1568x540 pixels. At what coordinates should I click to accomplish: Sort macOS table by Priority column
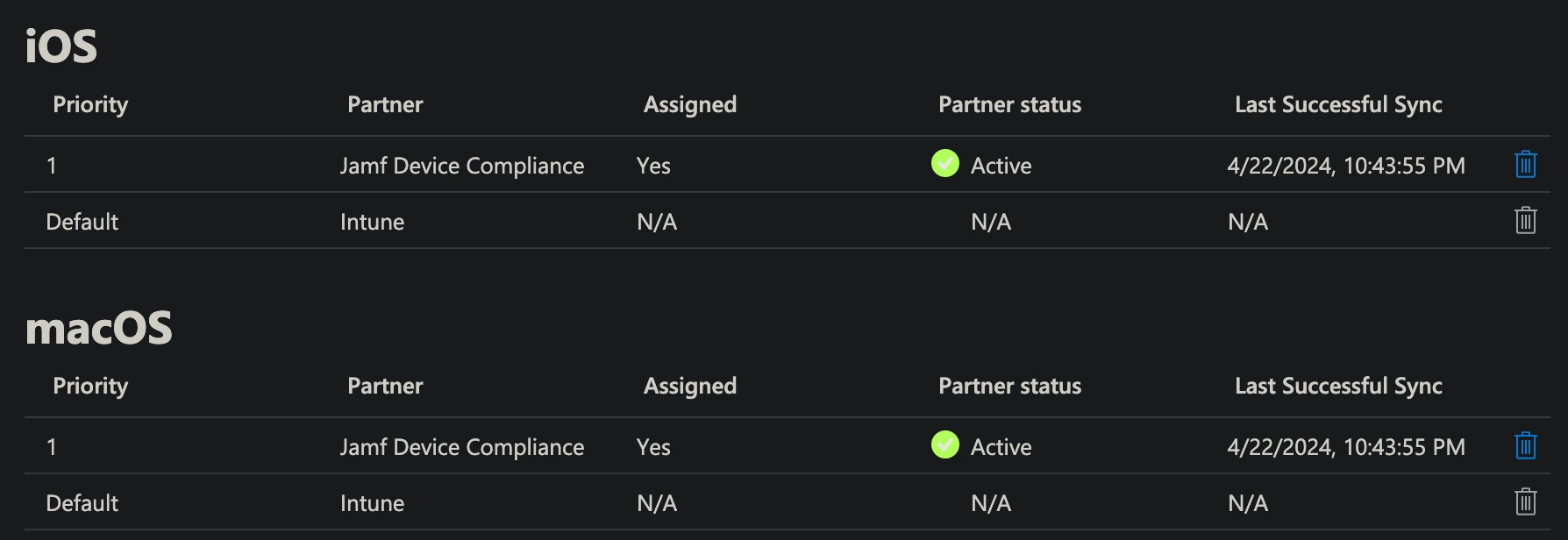(90, 387)
